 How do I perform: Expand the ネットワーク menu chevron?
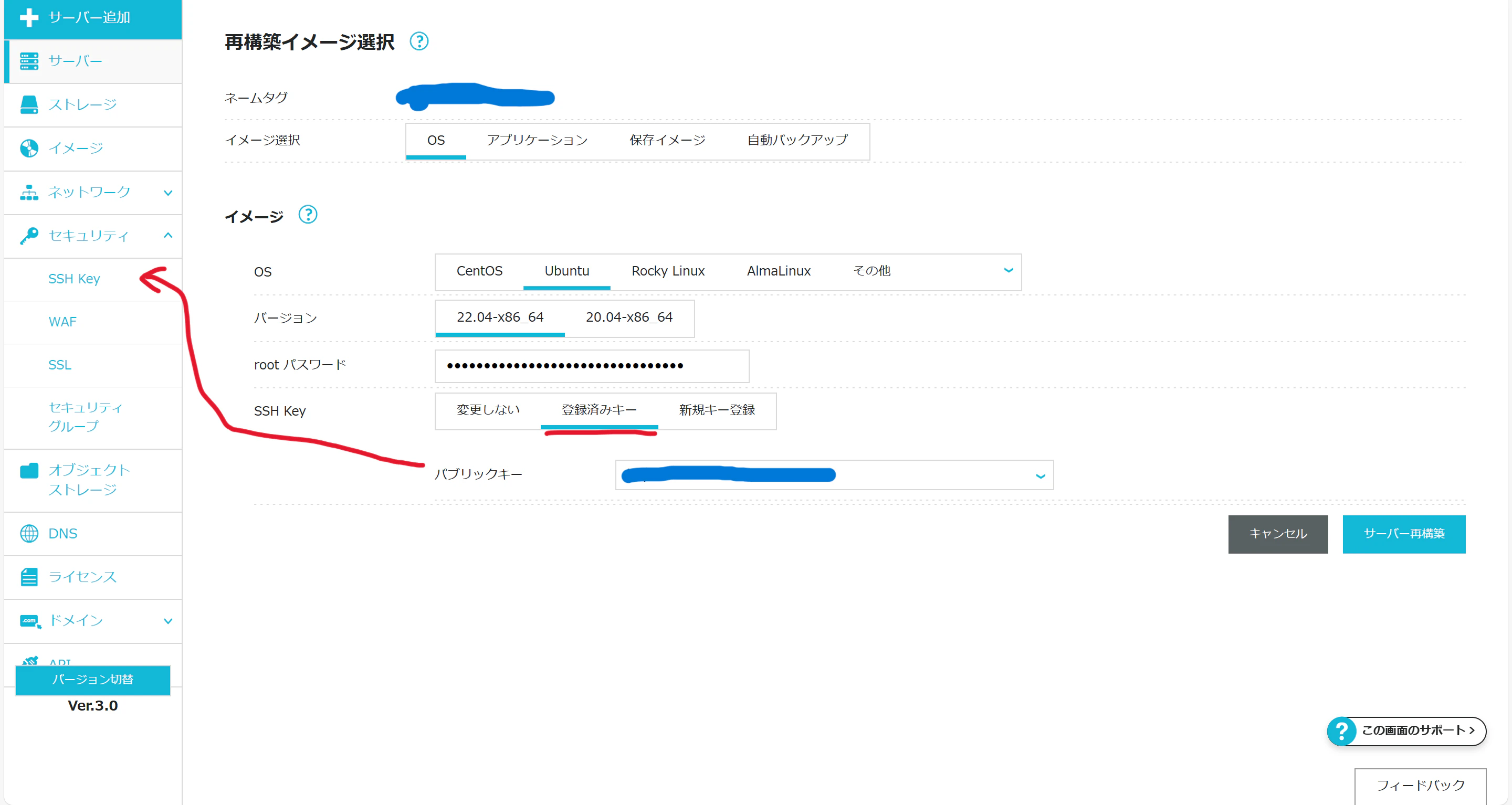(168, 193)
